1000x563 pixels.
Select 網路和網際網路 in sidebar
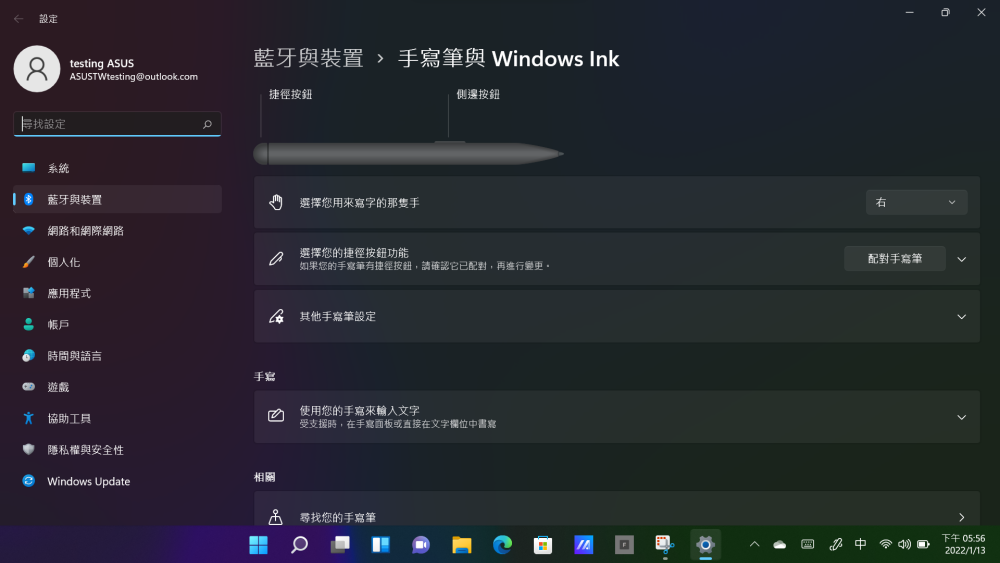point(85,231)
